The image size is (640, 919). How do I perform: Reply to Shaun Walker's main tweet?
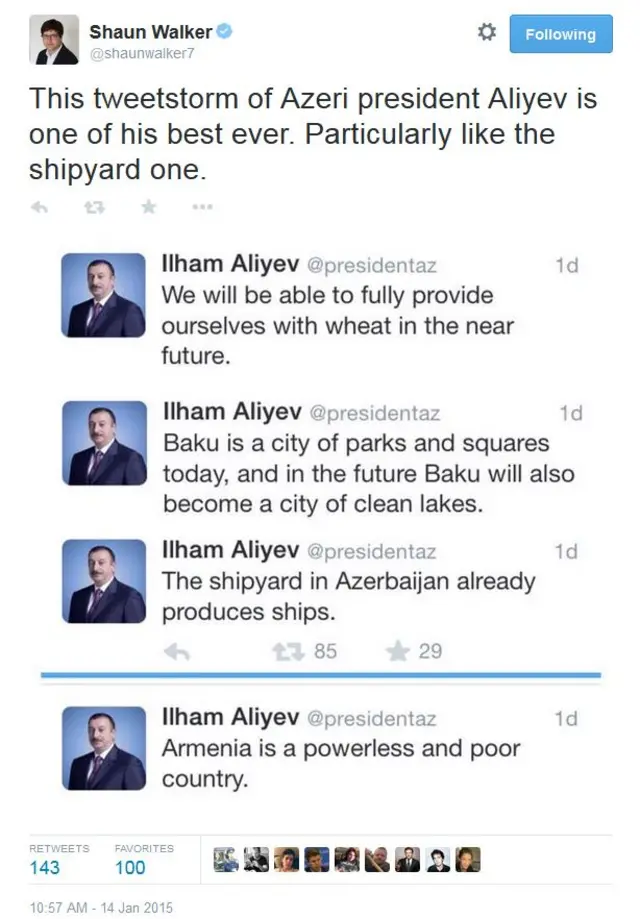coord(40,207)
